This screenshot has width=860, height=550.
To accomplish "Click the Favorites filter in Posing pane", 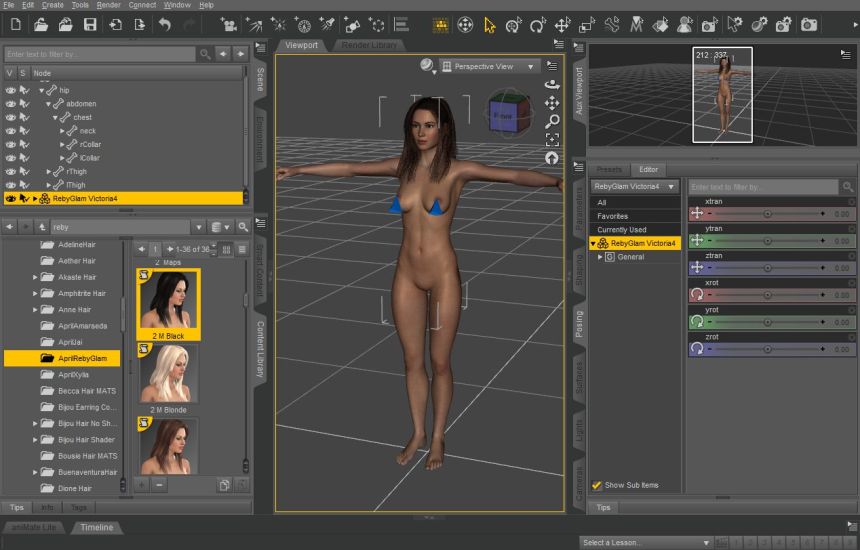I will click(x=613, y=216).
